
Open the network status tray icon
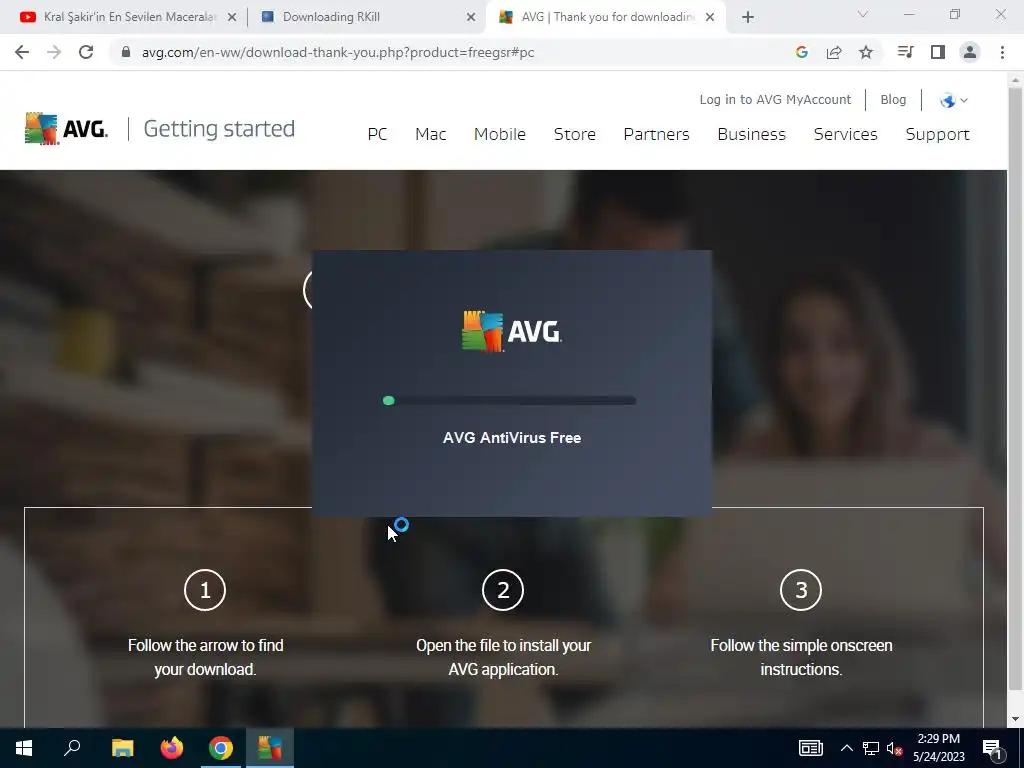871,748
